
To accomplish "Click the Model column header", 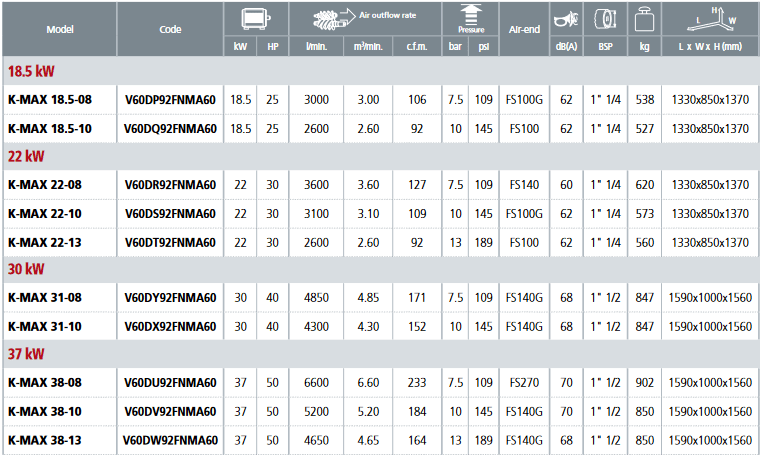I will click(x=60, y=29).
